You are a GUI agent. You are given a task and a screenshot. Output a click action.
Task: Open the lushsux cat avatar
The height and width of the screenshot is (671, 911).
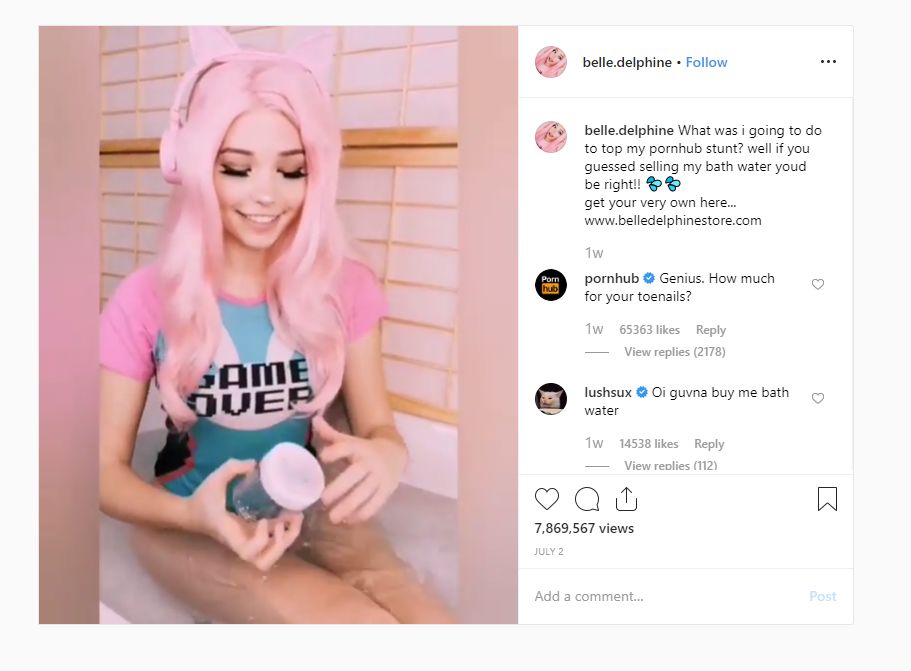(550, 399)
